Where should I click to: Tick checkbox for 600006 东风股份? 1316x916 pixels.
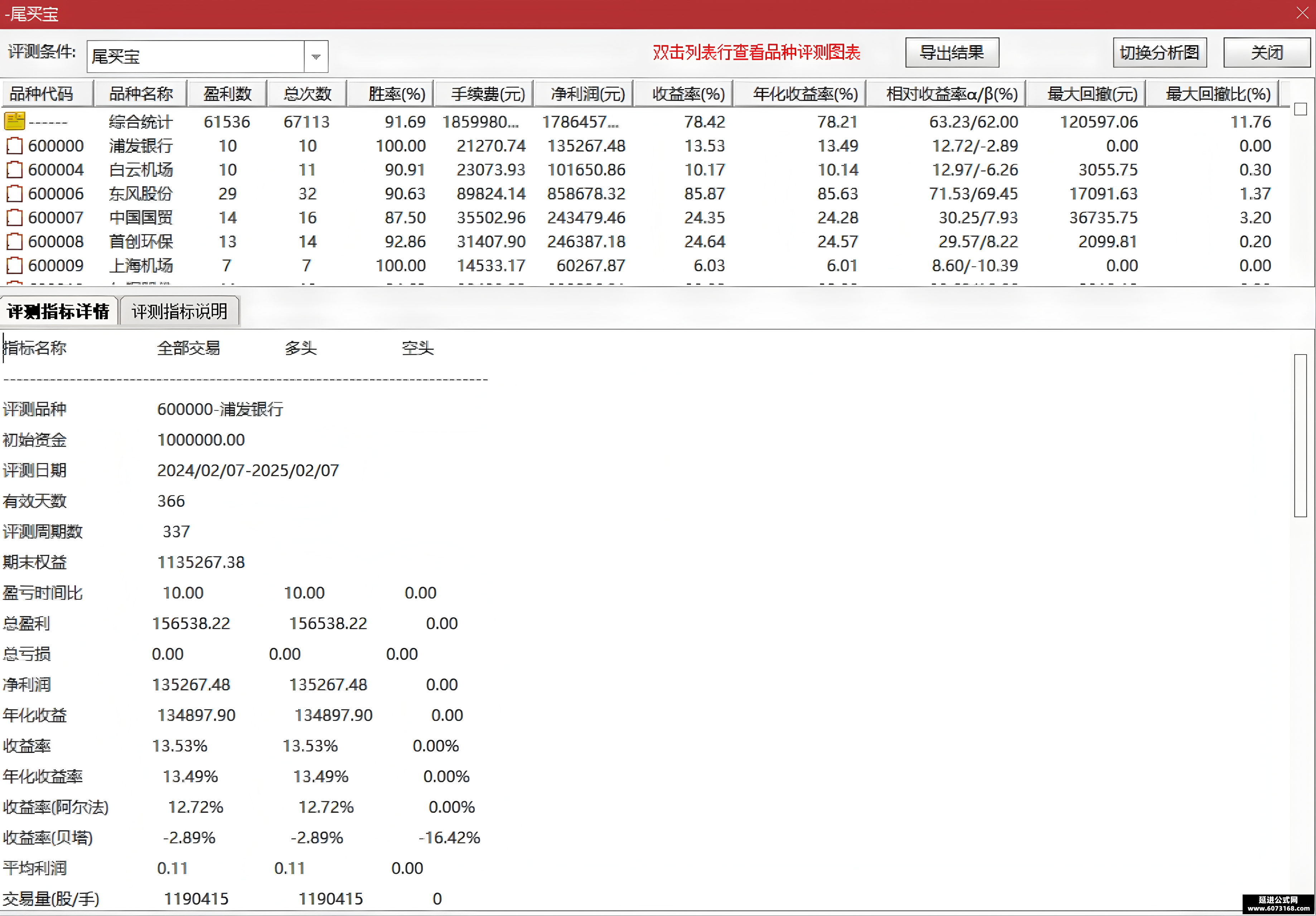coord(14,194)
